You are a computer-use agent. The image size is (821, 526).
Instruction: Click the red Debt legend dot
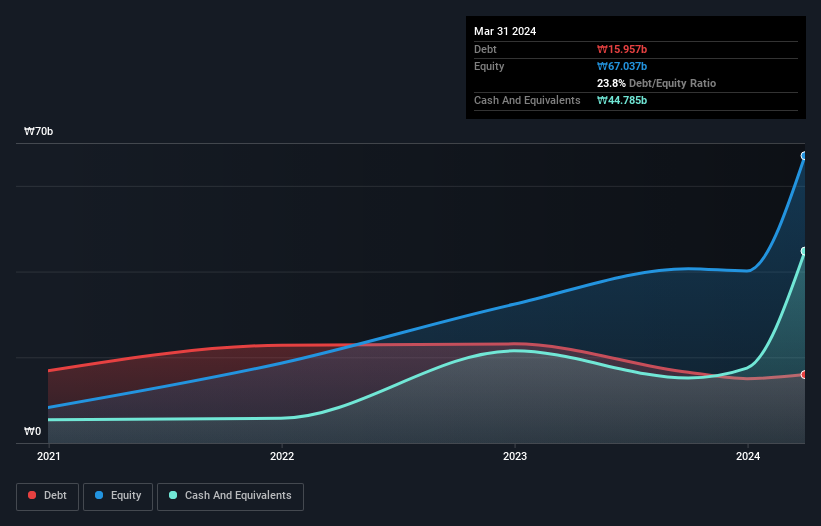tap(32, 495)
